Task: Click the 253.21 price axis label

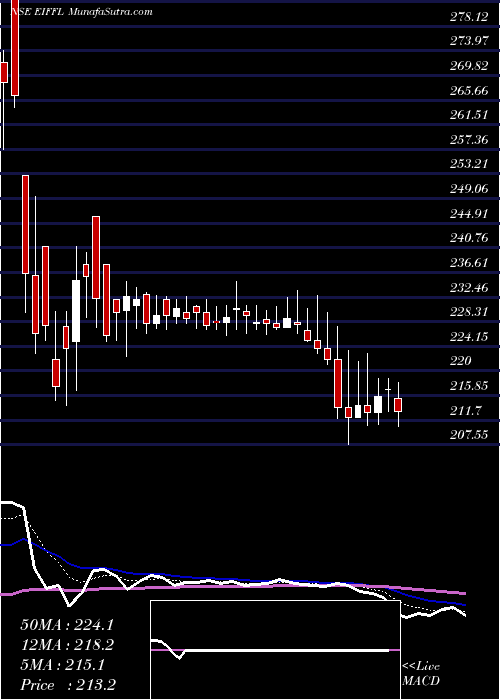Action: tap(469, 164)
